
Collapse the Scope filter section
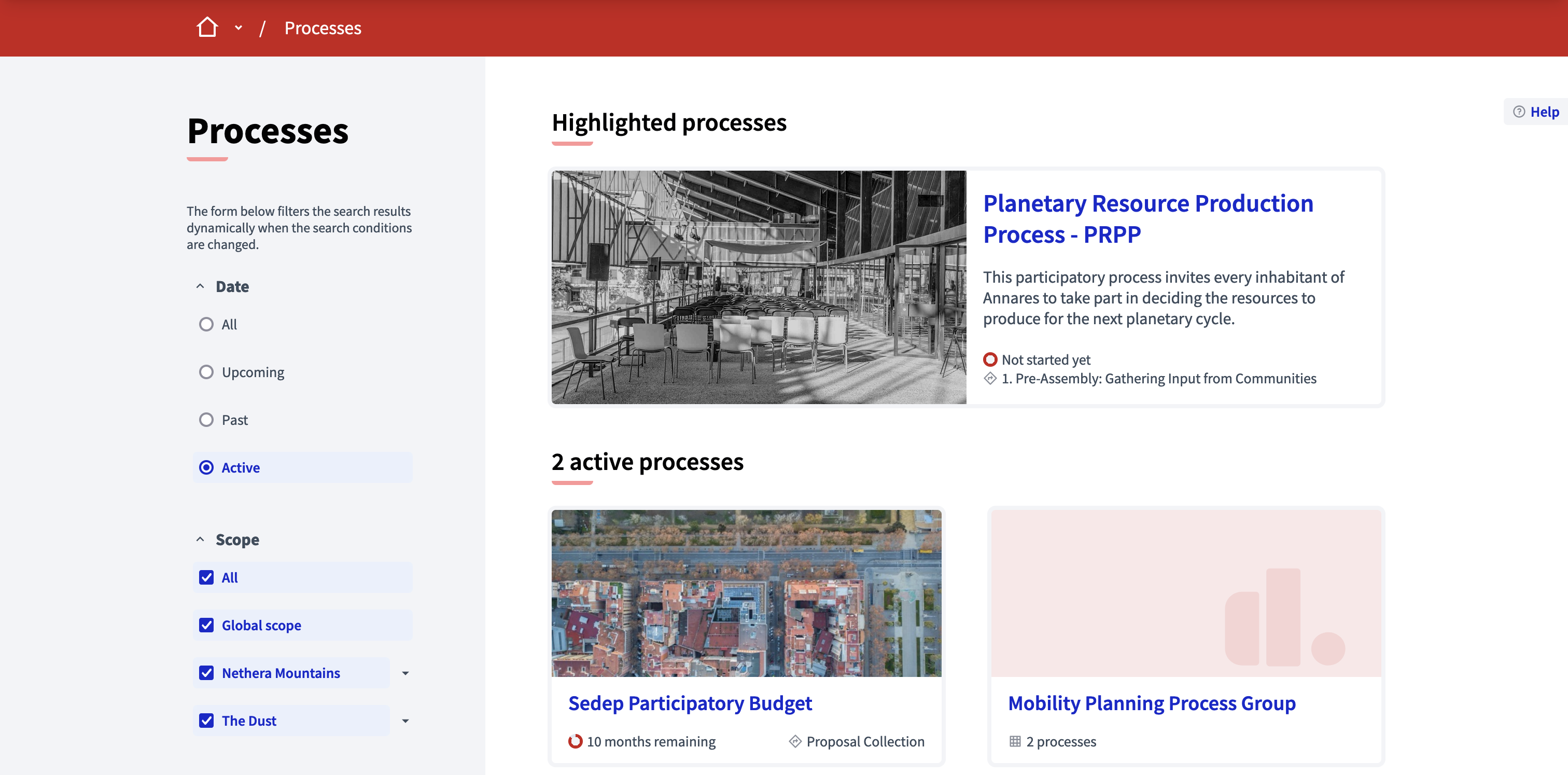[x=200, y=539]
